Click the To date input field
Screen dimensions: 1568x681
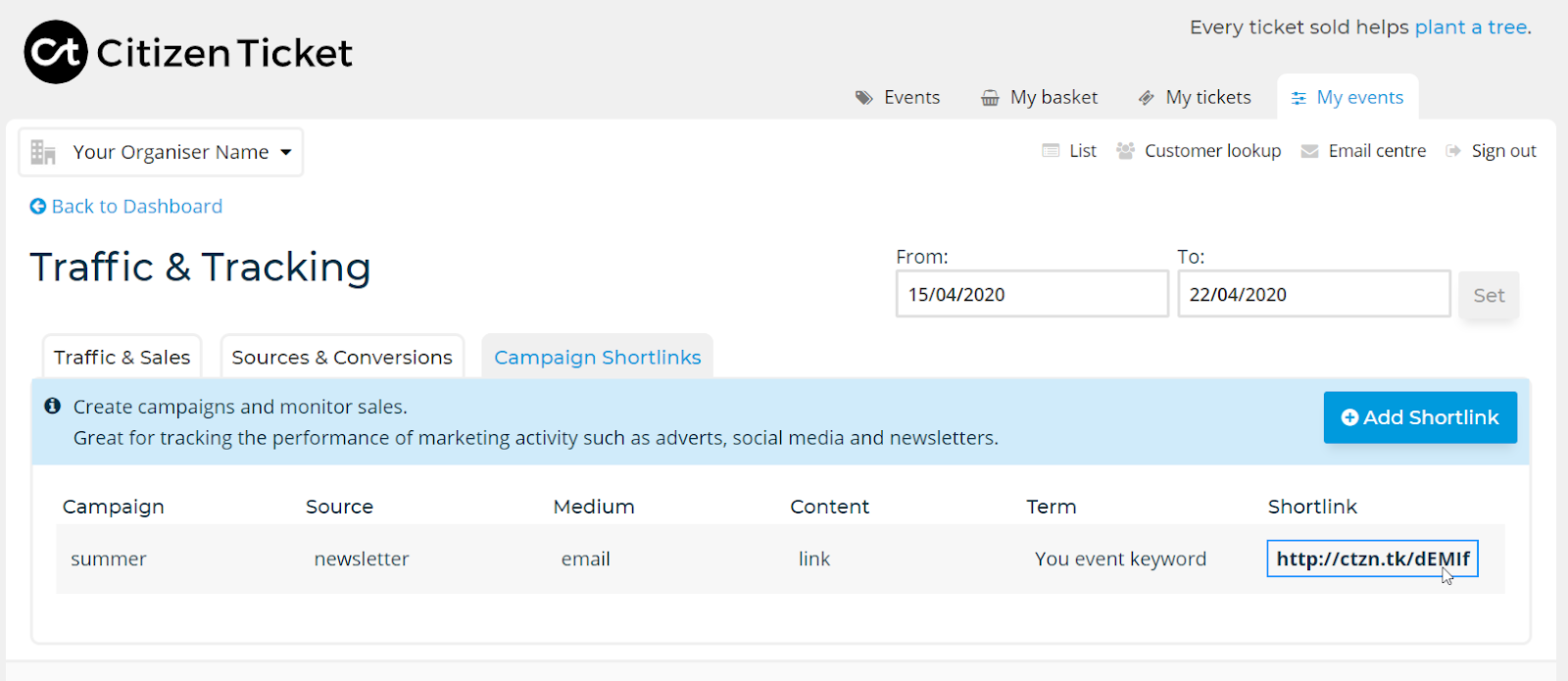pyautogui.click(x=1313, y=295)
